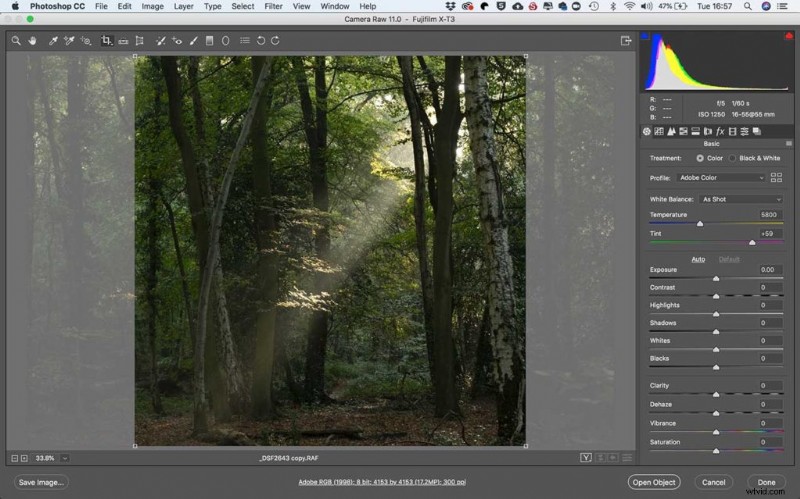The width and height of the screenshot is (800, 499).
Task: Click the zoom in plus button
Action: tap(24, 458)
